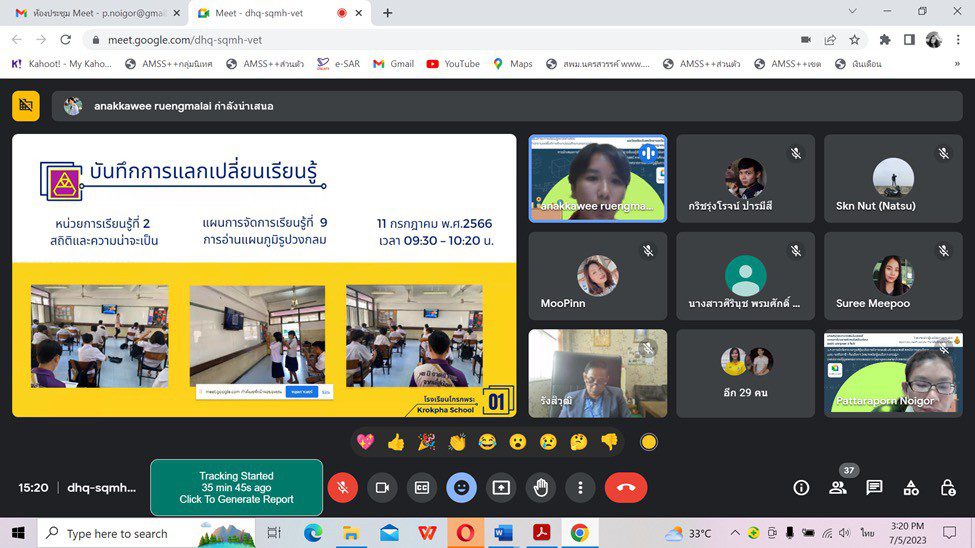
Task: Select anakkawee ruengmalai video tile
Action: pos(598,179)
